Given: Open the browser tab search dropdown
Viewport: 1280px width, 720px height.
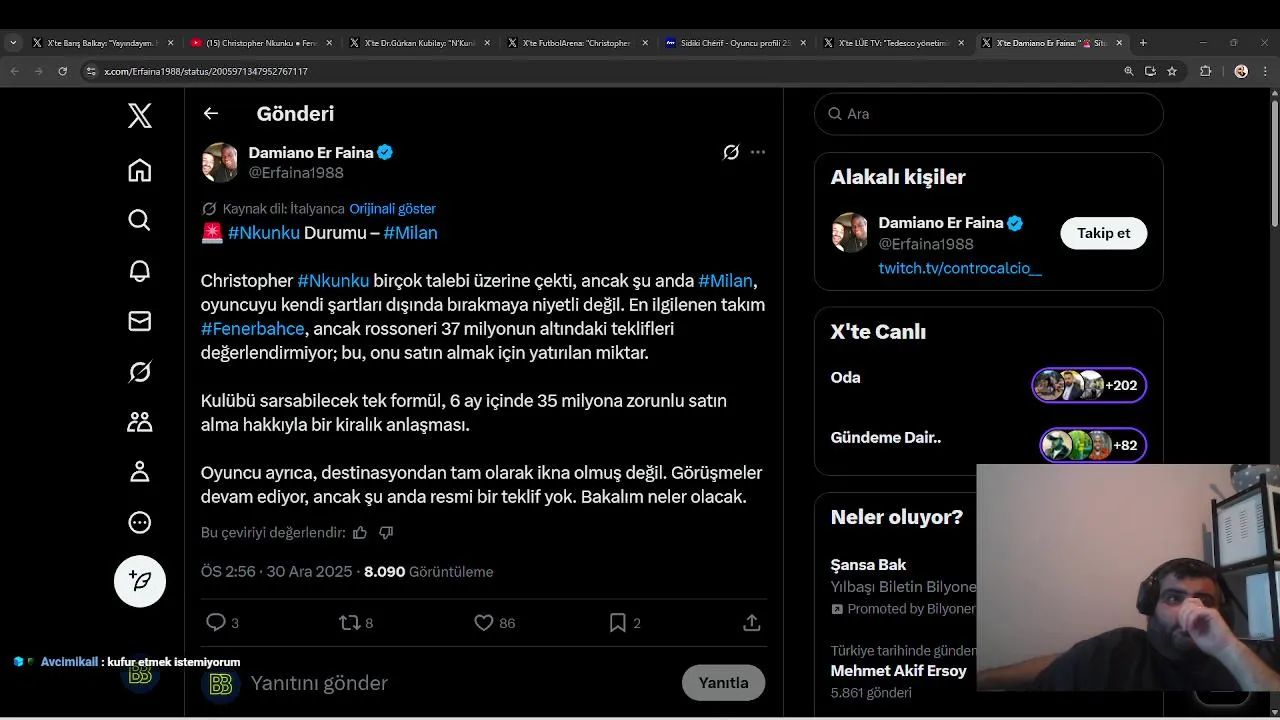Looking at the screenshot, I should (x=13, y=43).
